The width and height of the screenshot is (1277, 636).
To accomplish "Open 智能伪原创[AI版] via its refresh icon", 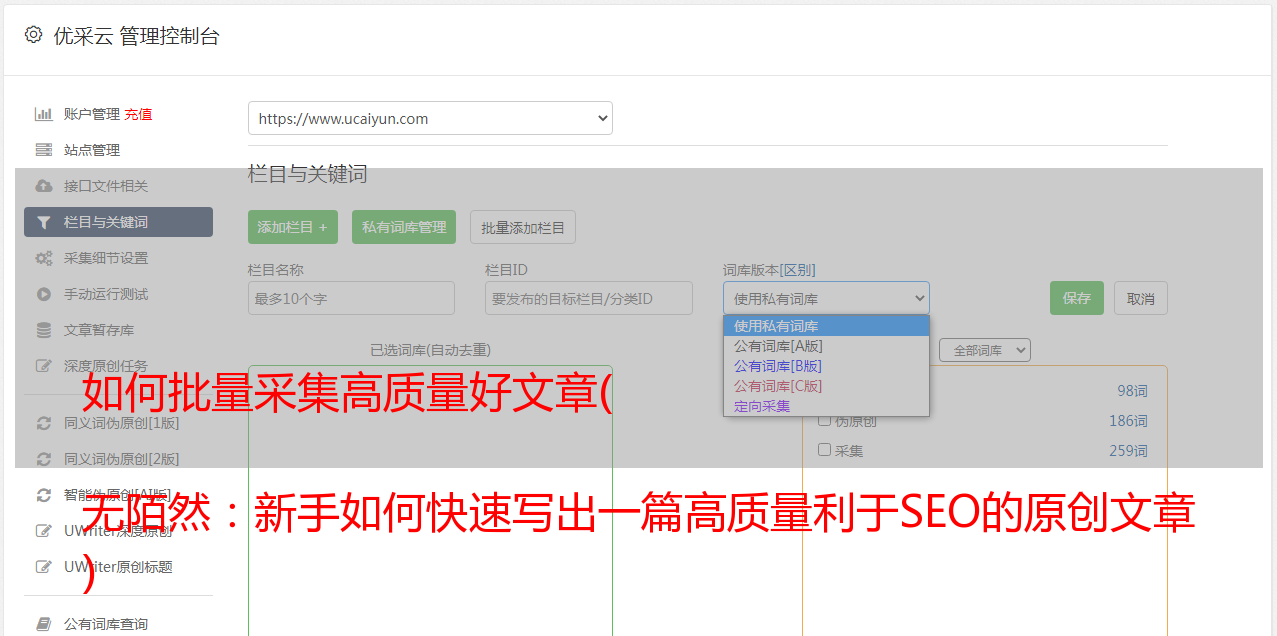I will point(43,495).
